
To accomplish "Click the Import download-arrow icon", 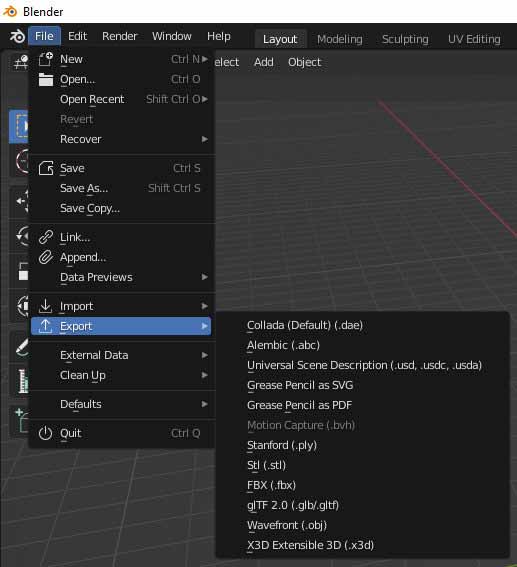I will pyautogui.click(x=46, y=306).
